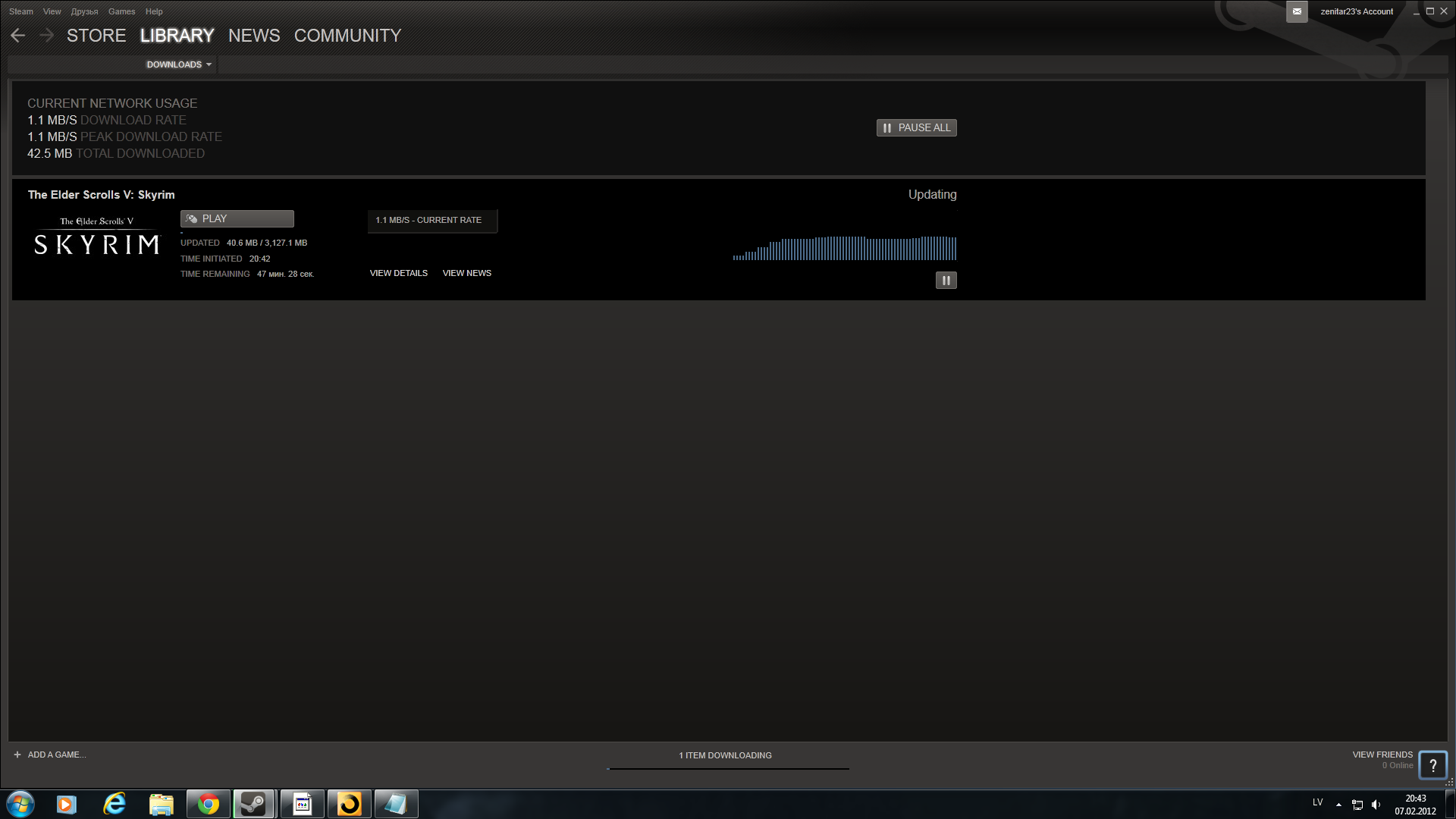Launch Windows Media Player from taskbar
Viewport: 1456px width, 819px height.
[x=67, y=804]
